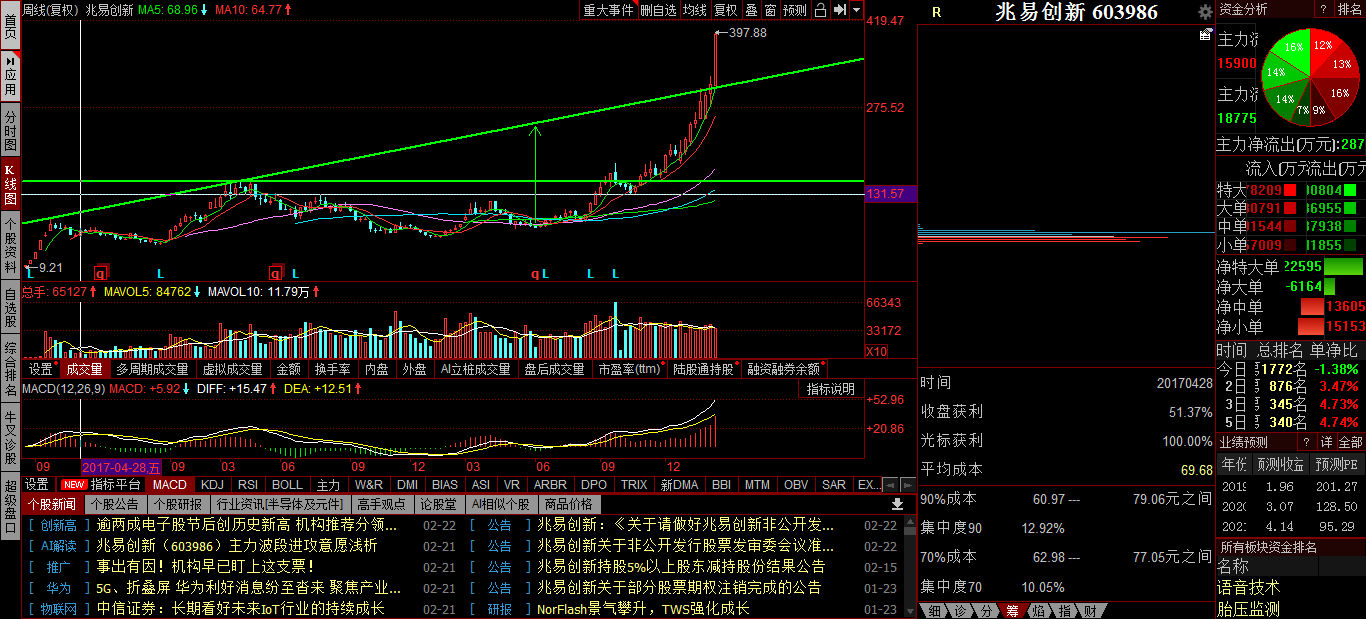Select K线图 in the left sidebar
1366x619 pixels.
click(10, 184)
